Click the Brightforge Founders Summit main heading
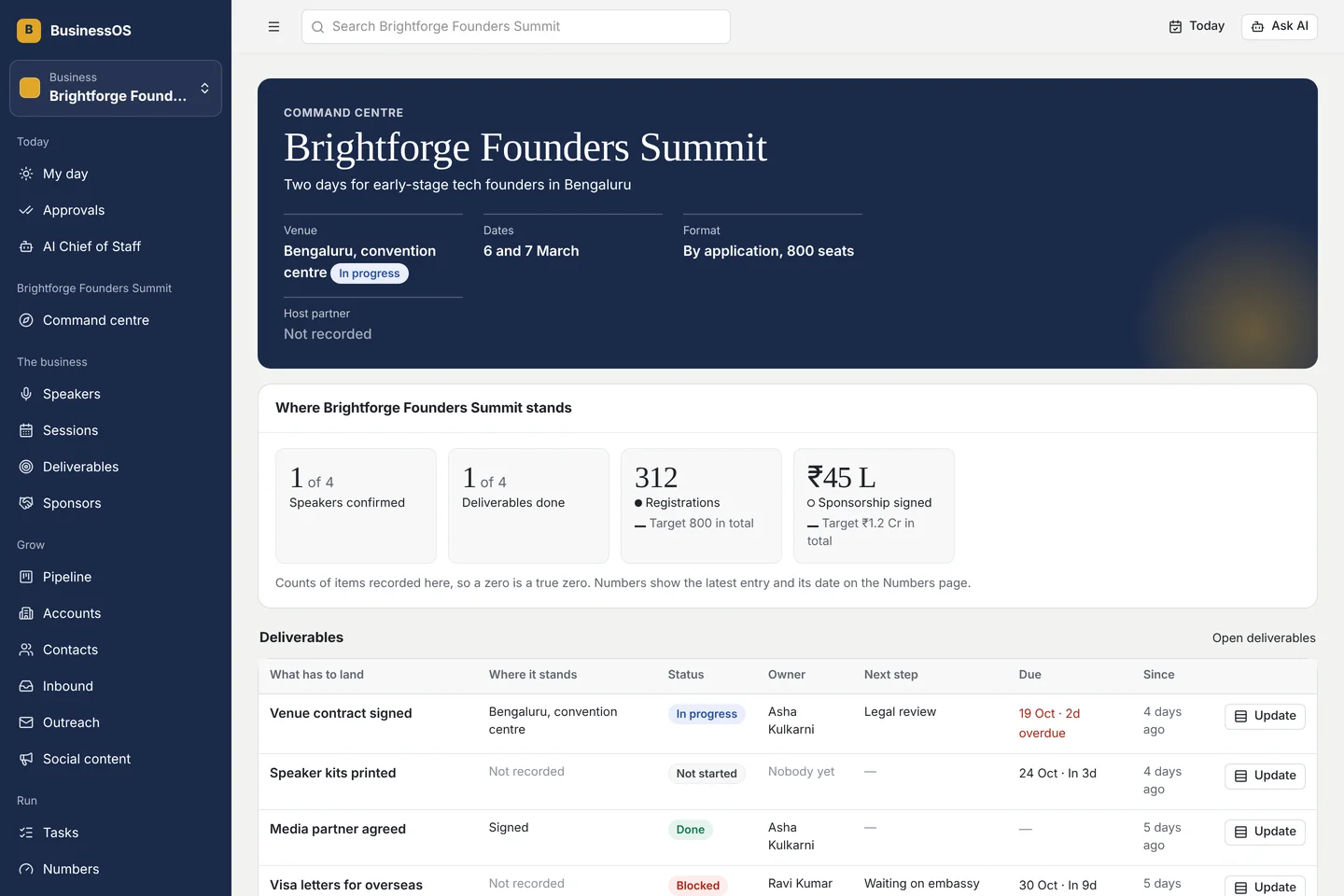Viewport: 1344px width, 896px height. (525, 147)
